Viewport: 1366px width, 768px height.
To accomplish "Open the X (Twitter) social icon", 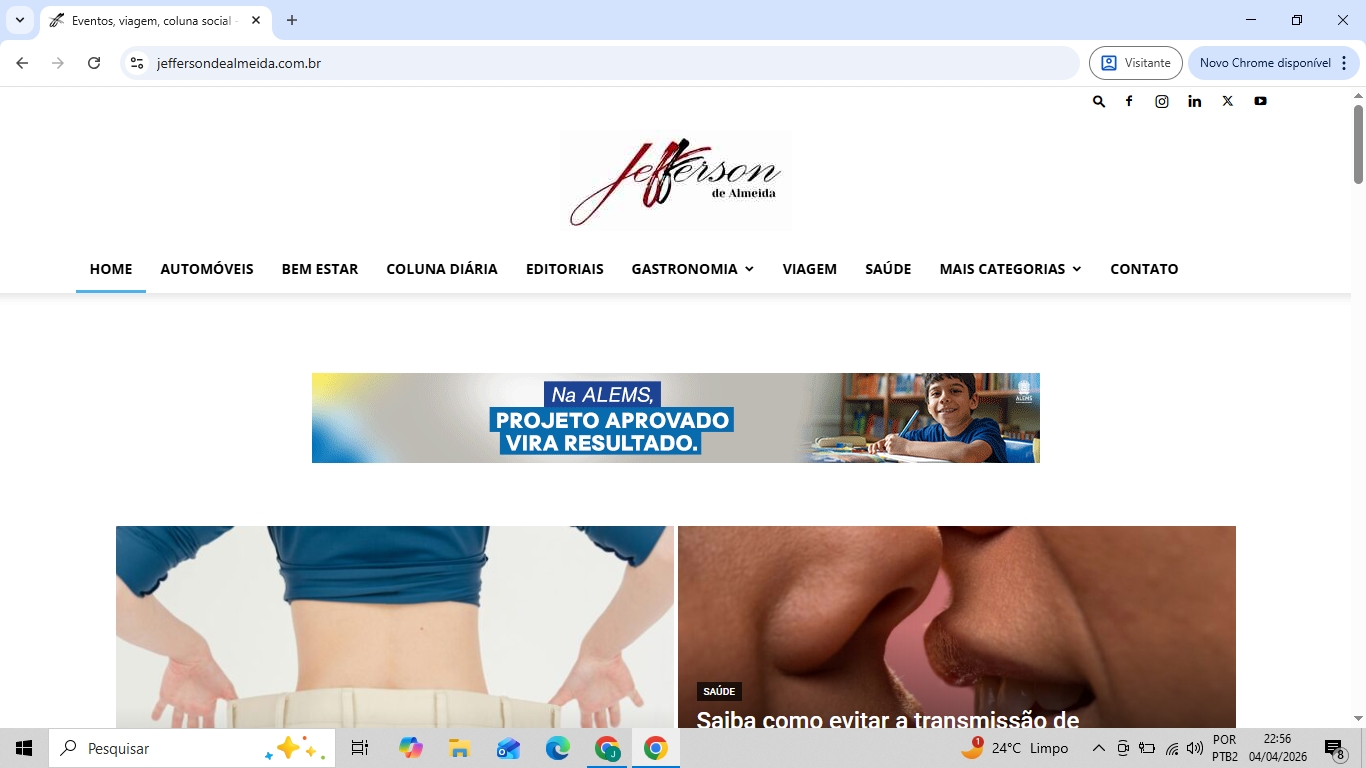I will coord(1228,101).
